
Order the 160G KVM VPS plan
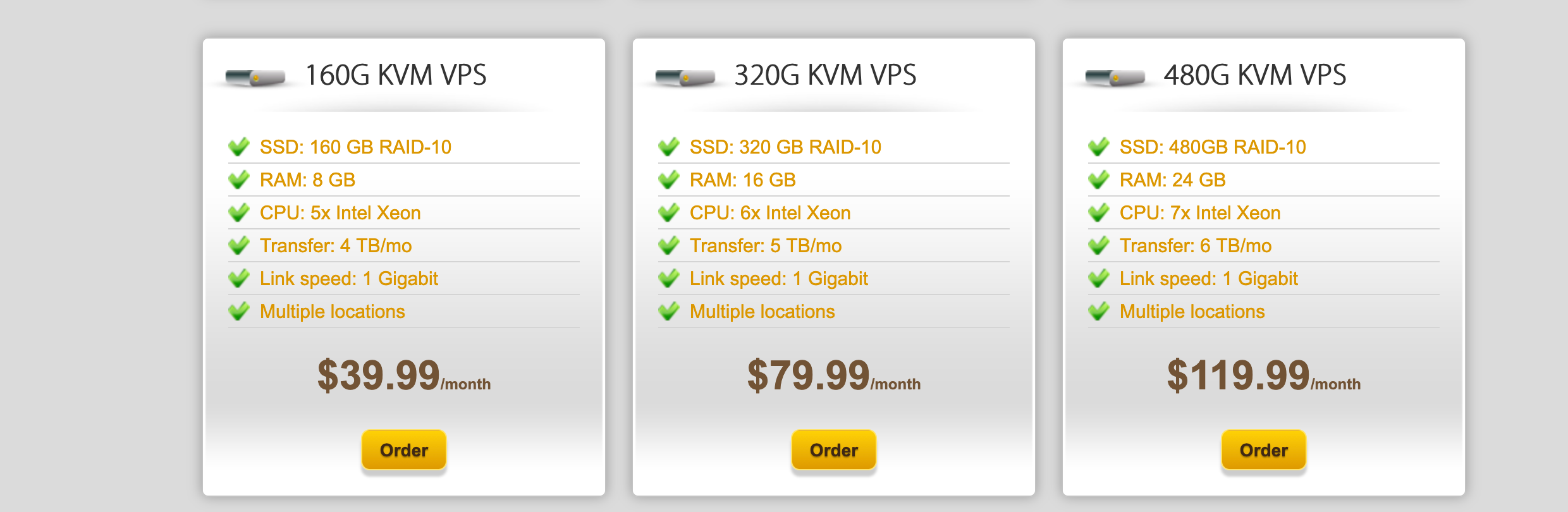coord(404,450)
